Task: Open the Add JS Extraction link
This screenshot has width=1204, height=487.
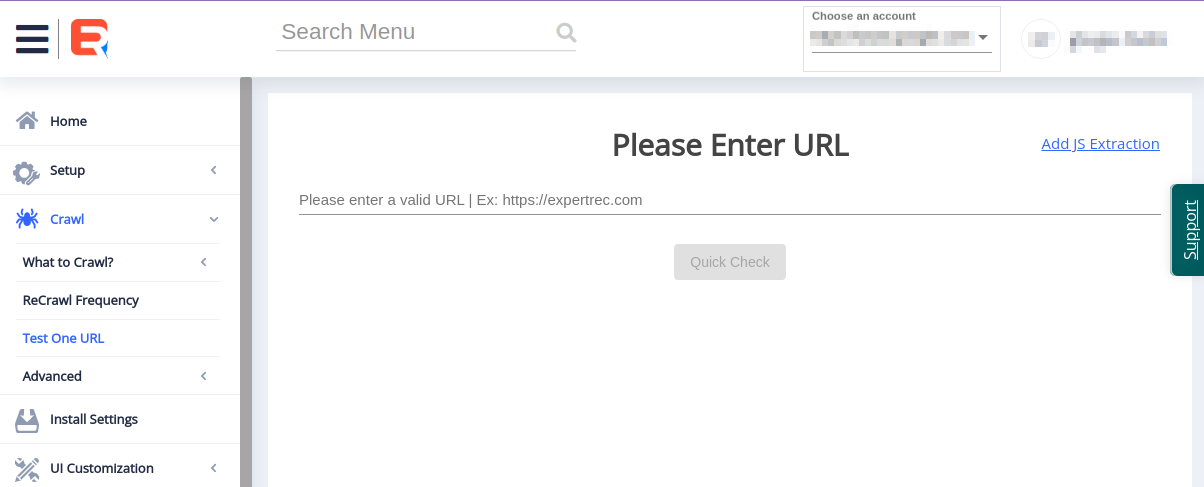Action: 1100,144
